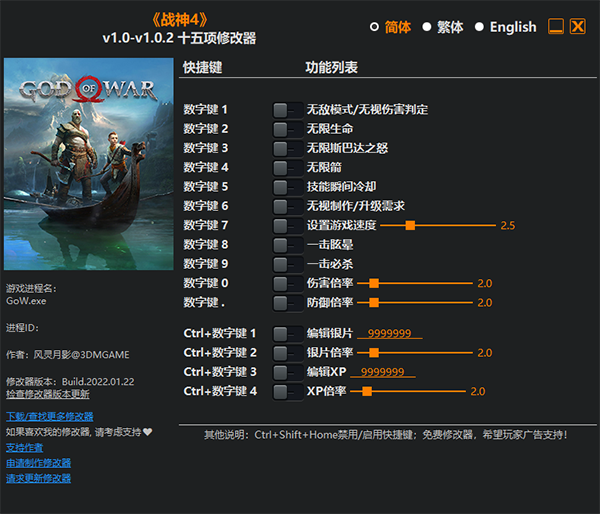600x514 pixels.
Task: Select 繁体 language radio button
Action: click(427, 27)
